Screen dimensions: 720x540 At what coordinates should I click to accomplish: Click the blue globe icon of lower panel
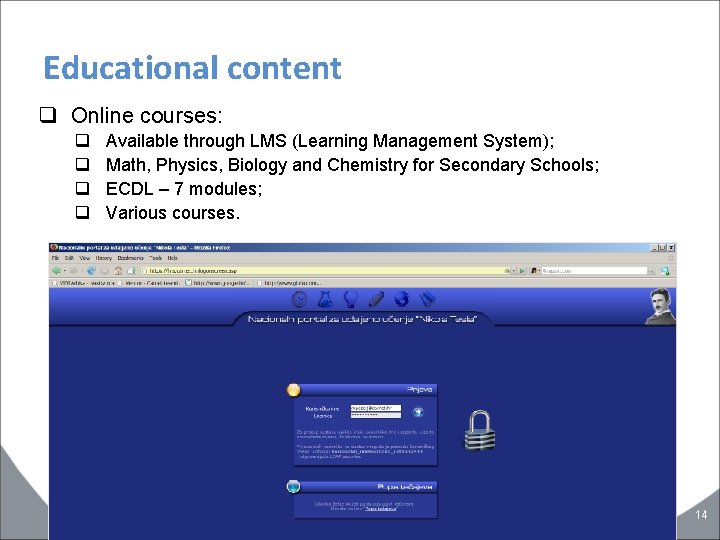coord(293,486)
